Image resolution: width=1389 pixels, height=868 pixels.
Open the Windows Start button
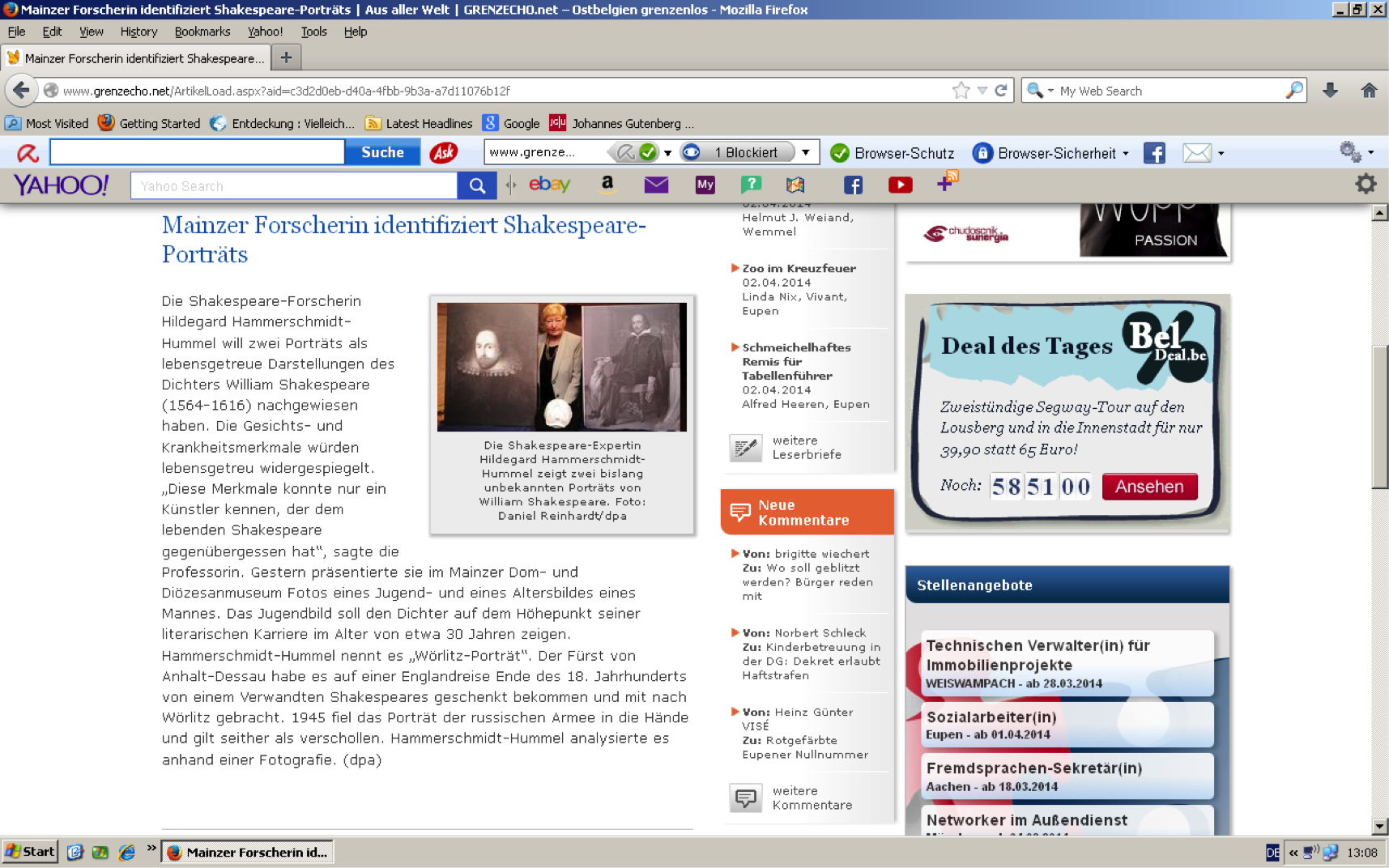click(x=30, y=851)
